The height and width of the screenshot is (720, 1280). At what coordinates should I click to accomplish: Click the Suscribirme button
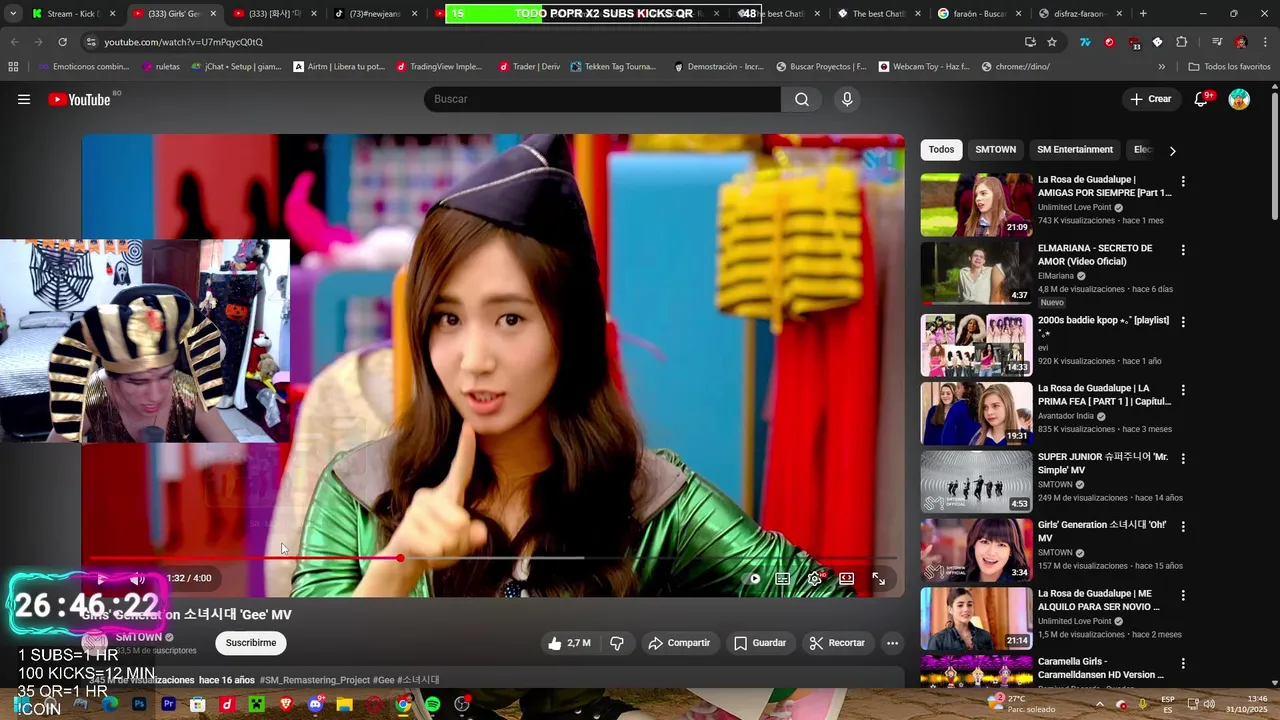(x=251, y=643)
